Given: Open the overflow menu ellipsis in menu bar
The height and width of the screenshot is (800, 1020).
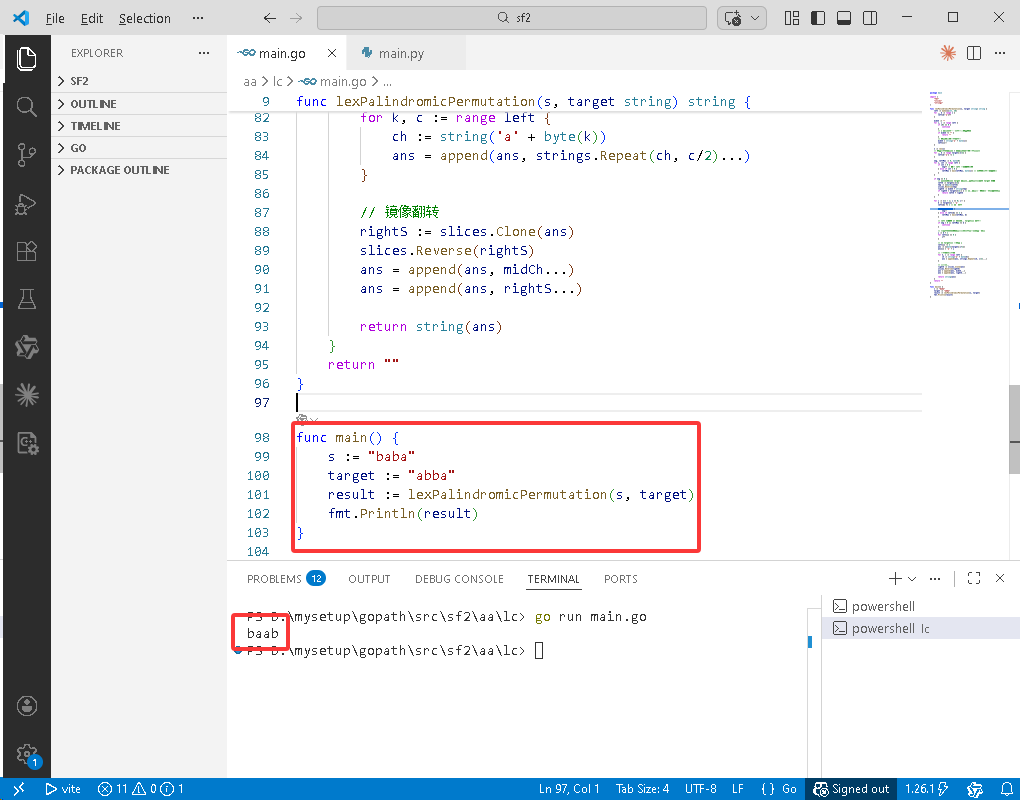Looking at the screenshot, I should coord(198,18).
